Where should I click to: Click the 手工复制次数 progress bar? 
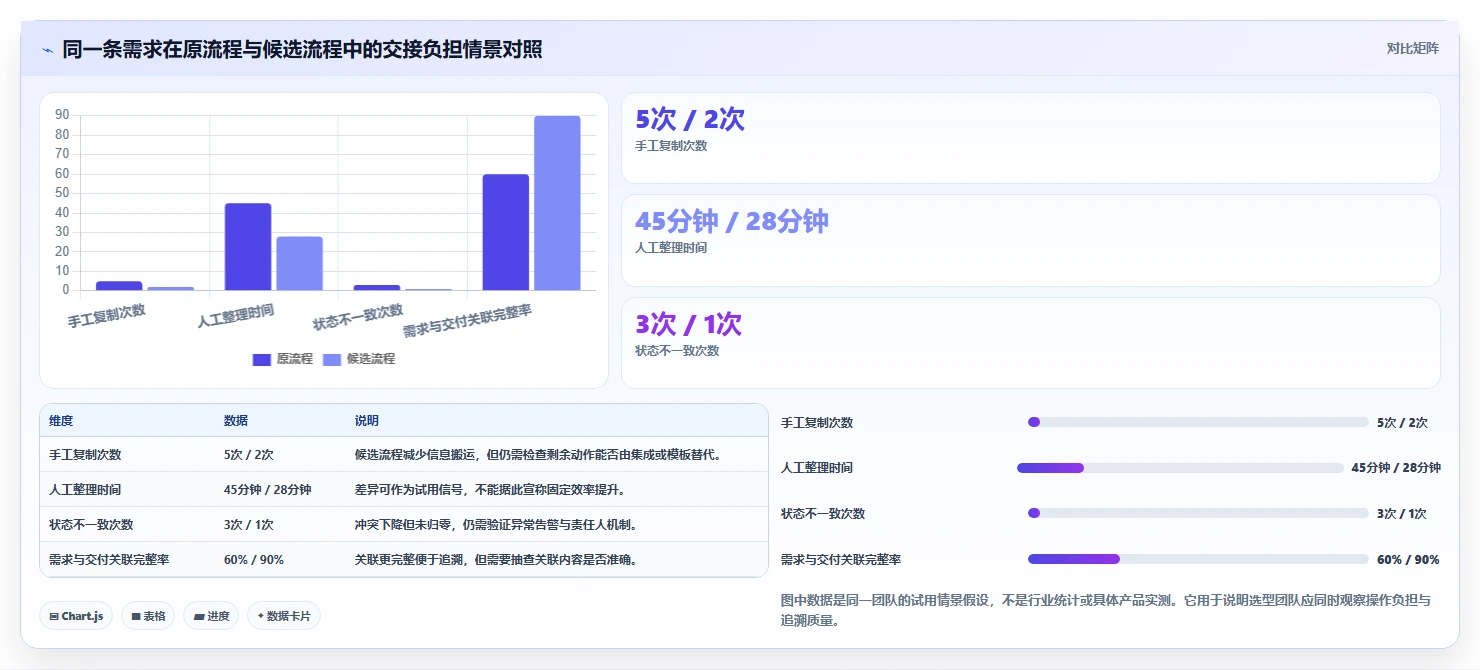tap(1198, 422)
